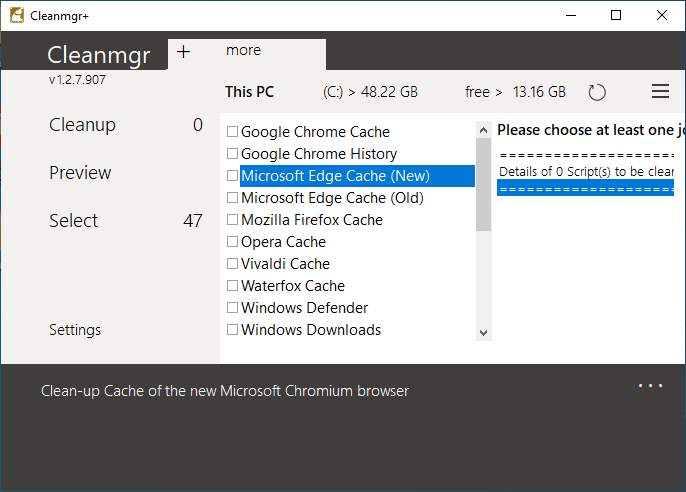
Task: Click the Clean-up Cache description text
Action: [225, 391]
